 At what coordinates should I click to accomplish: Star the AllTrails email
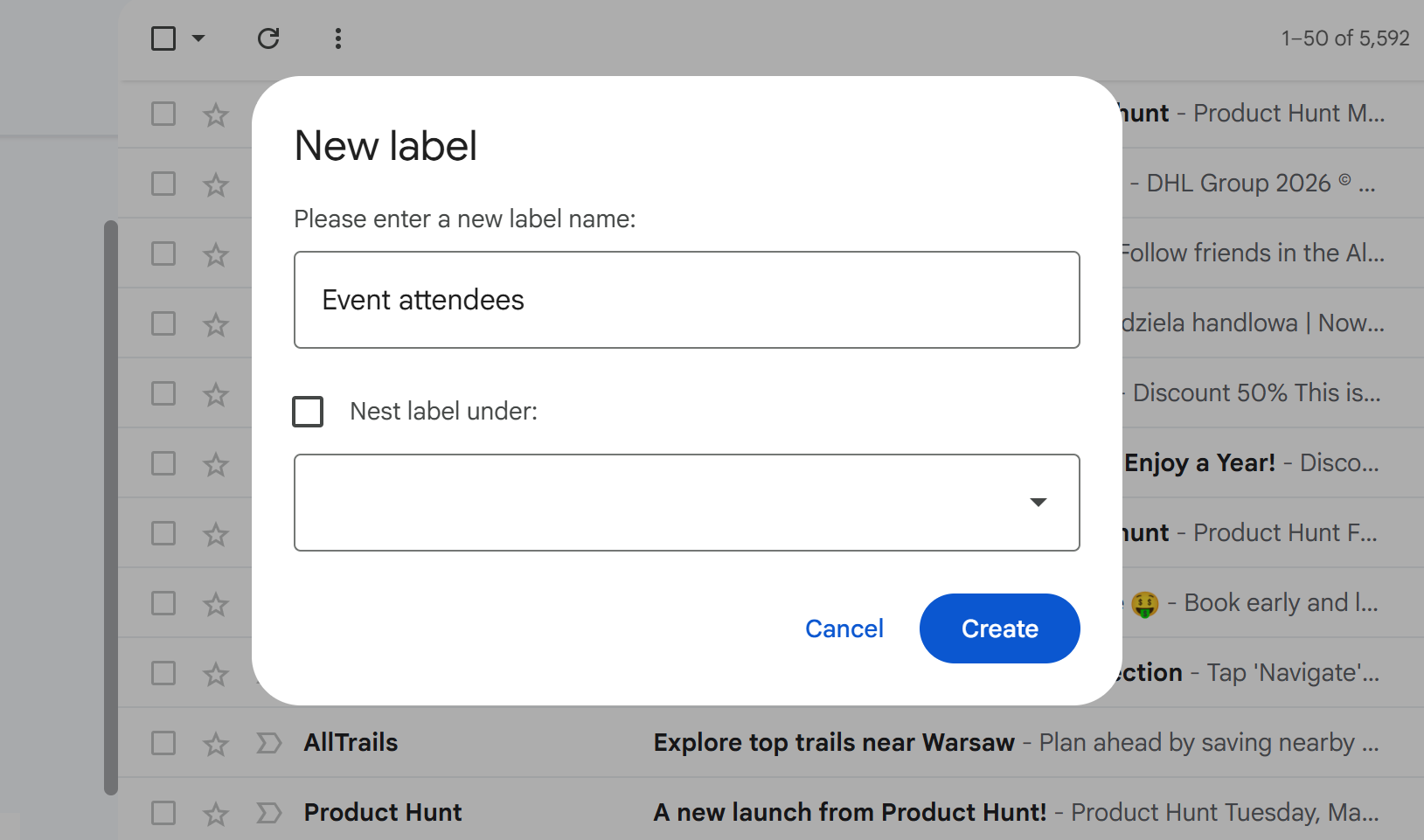(215, 742)
